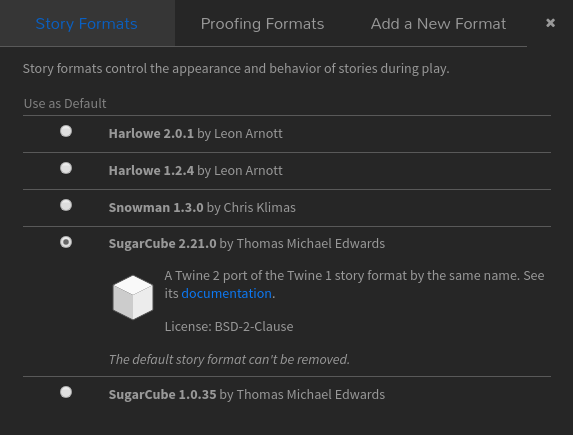Click the default format can't be removed note
This screenshot has height=435, width=573.
[x=229, y=360]
